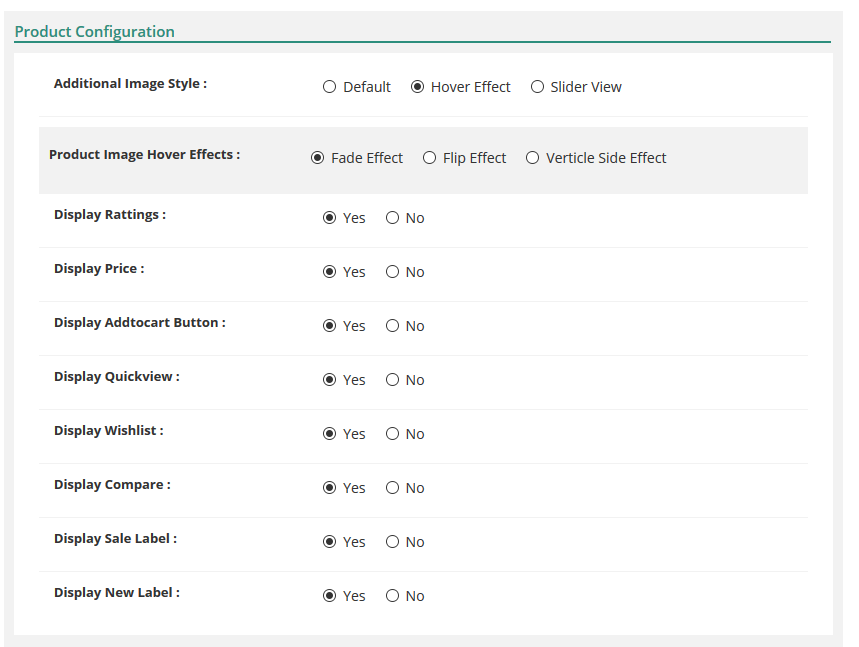Set Display Wishlist to No
This screenshot has height=647, width=859.
point(392,434)
